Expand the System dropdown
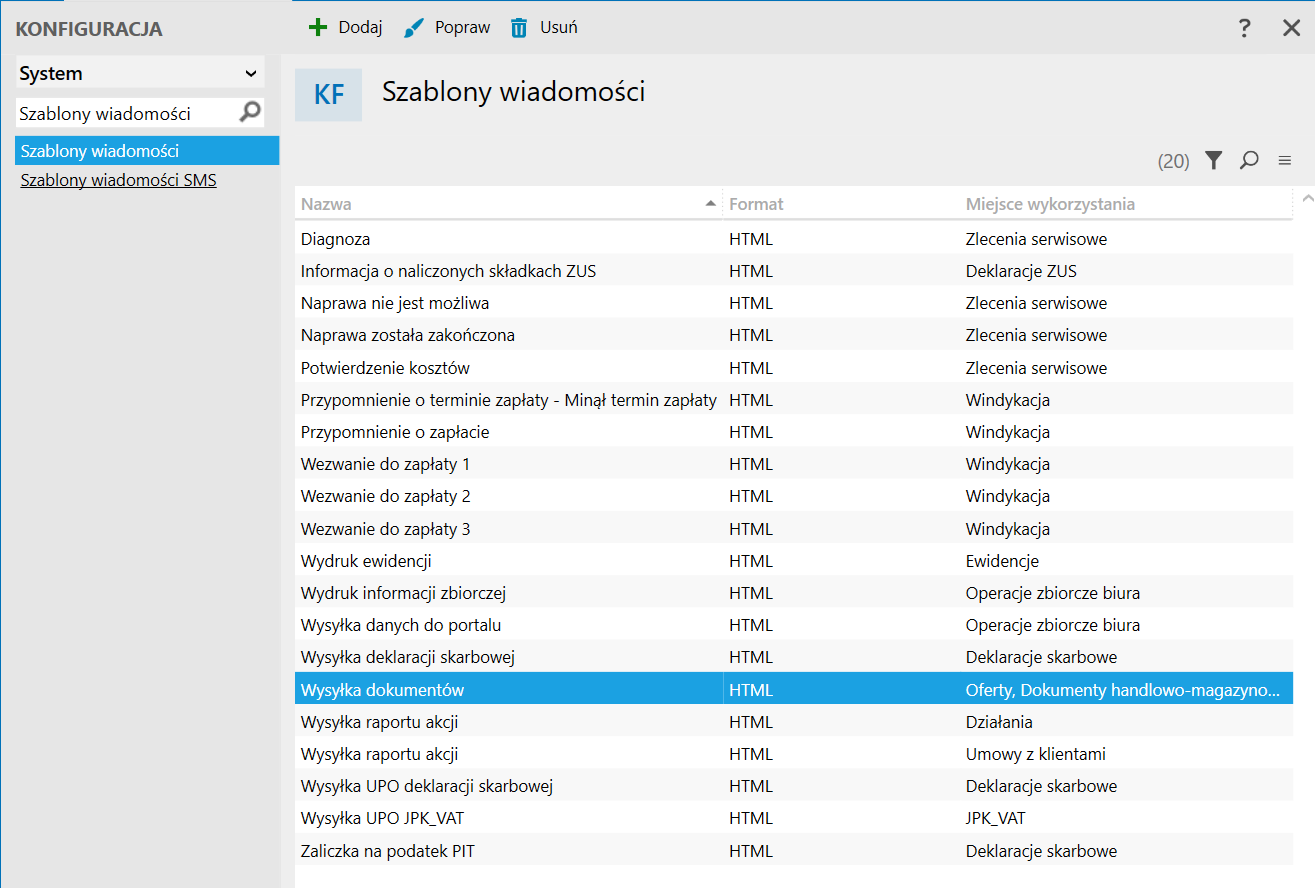1315x888 pixels. [x=250, y=74]
